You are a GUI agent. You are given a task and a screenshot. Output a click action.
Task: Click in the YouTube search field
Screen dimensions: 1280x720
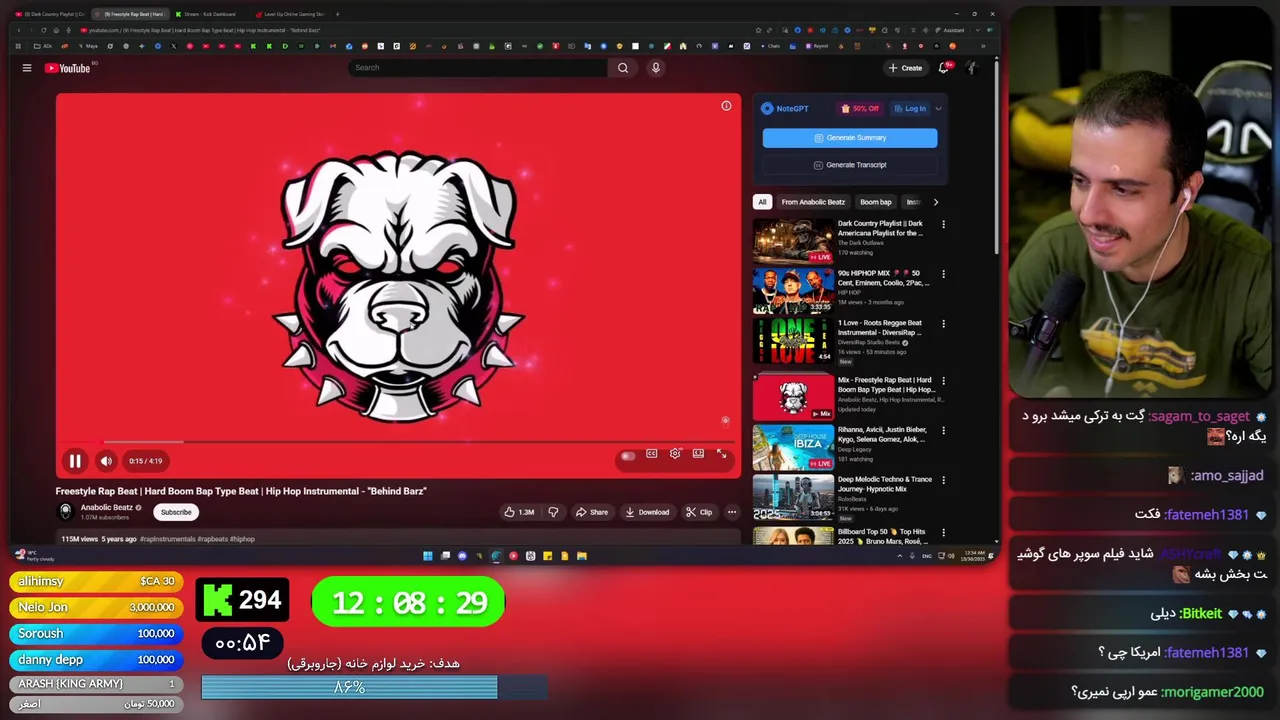pos(478,68)
